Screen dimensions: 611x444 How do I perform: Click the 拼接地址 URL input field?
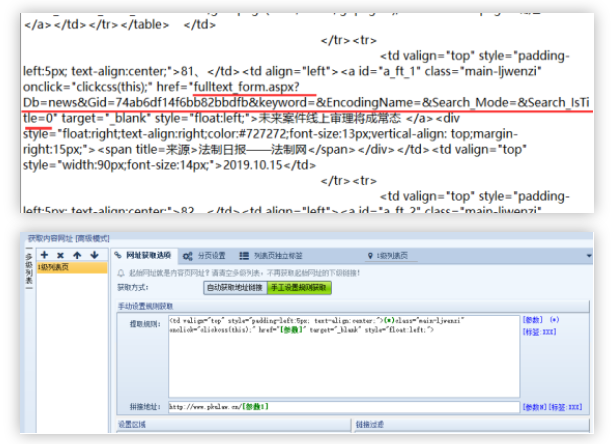click(340, 407)
